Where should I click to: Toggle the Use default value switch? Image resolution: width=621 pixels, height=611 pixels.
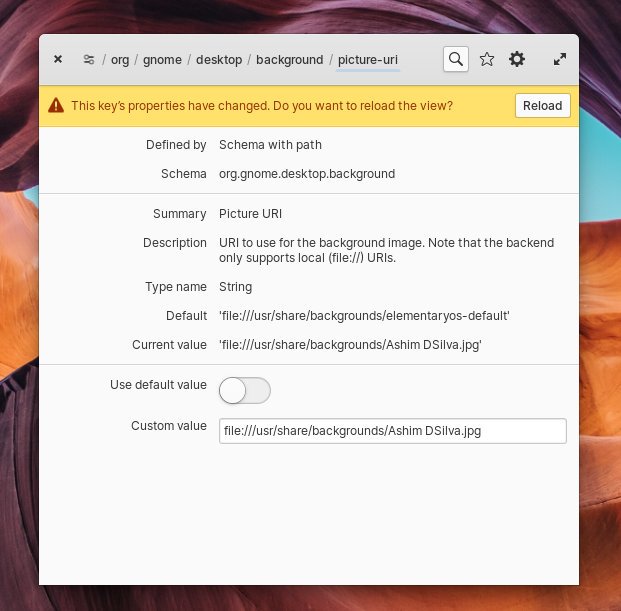point(244,390)
